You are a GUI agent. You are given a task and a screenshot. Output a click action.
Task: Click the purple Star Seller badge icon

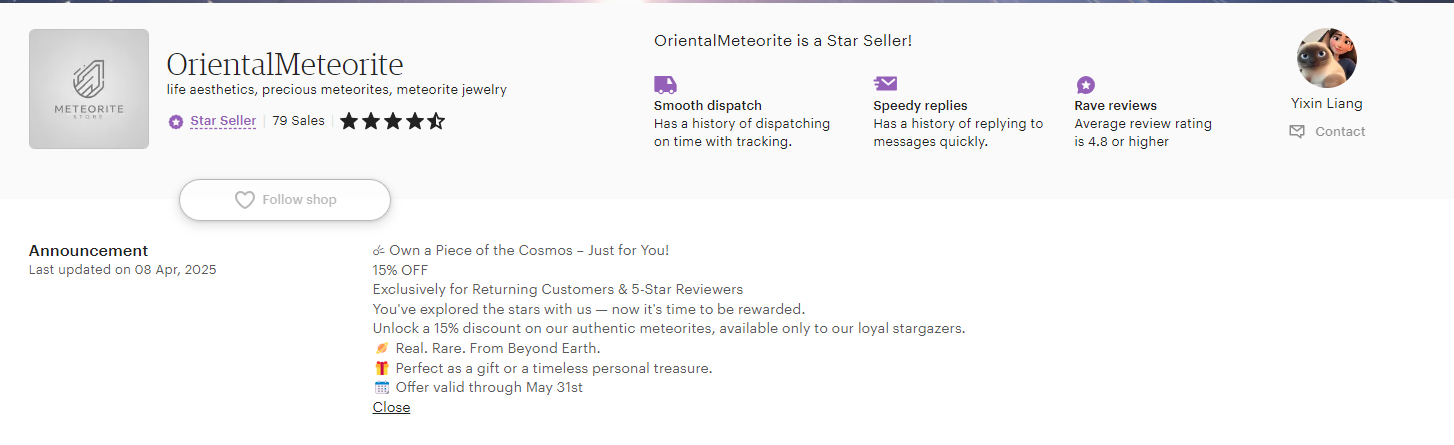pos(176,121)
